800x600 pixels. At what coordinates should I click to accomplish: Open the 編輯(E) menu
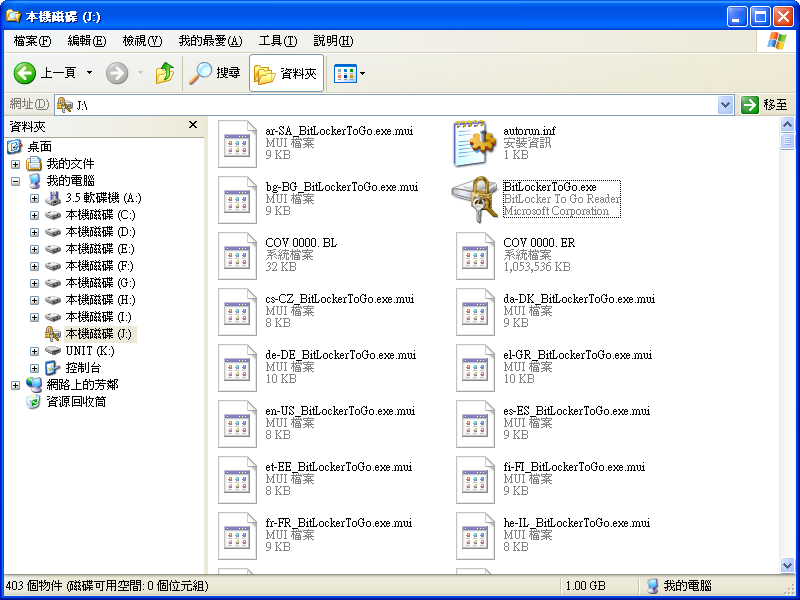[87, 41]
